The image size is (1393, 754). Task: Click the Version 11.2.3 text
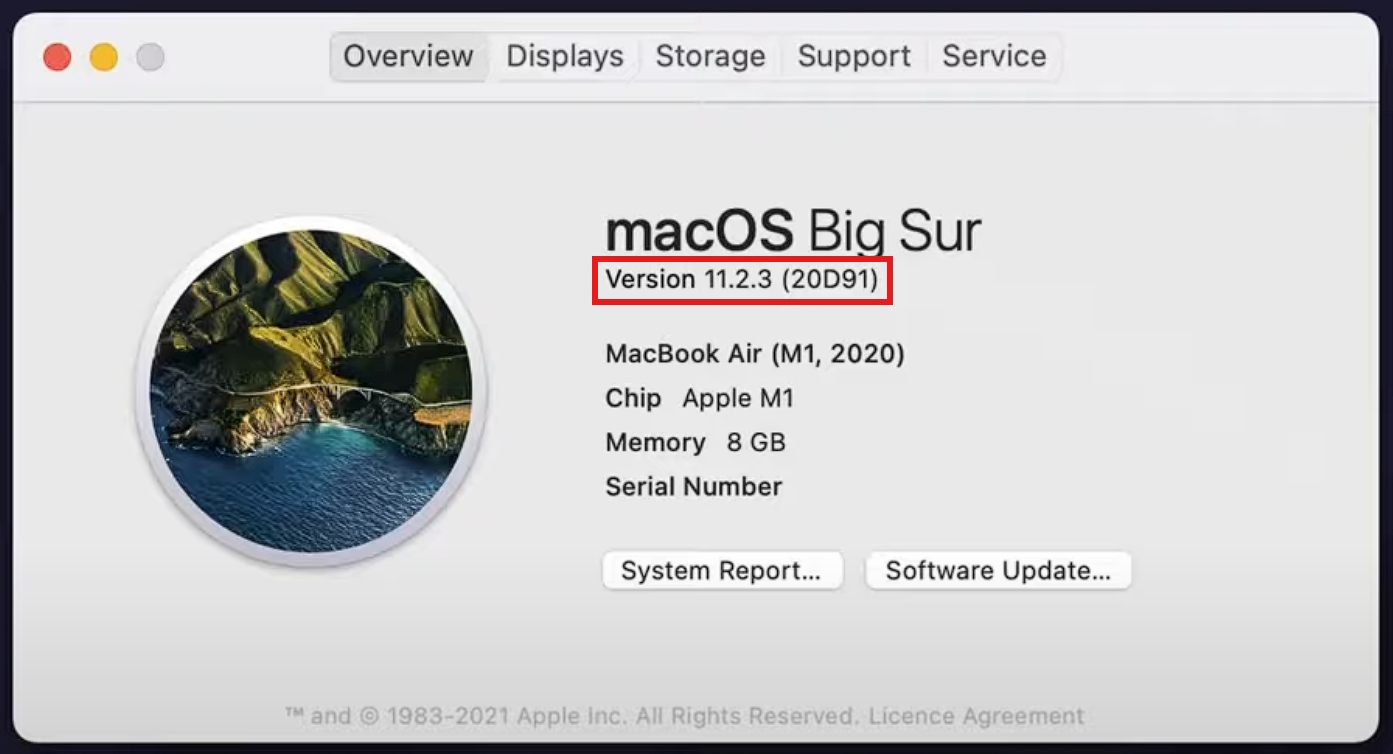[689, 279]
